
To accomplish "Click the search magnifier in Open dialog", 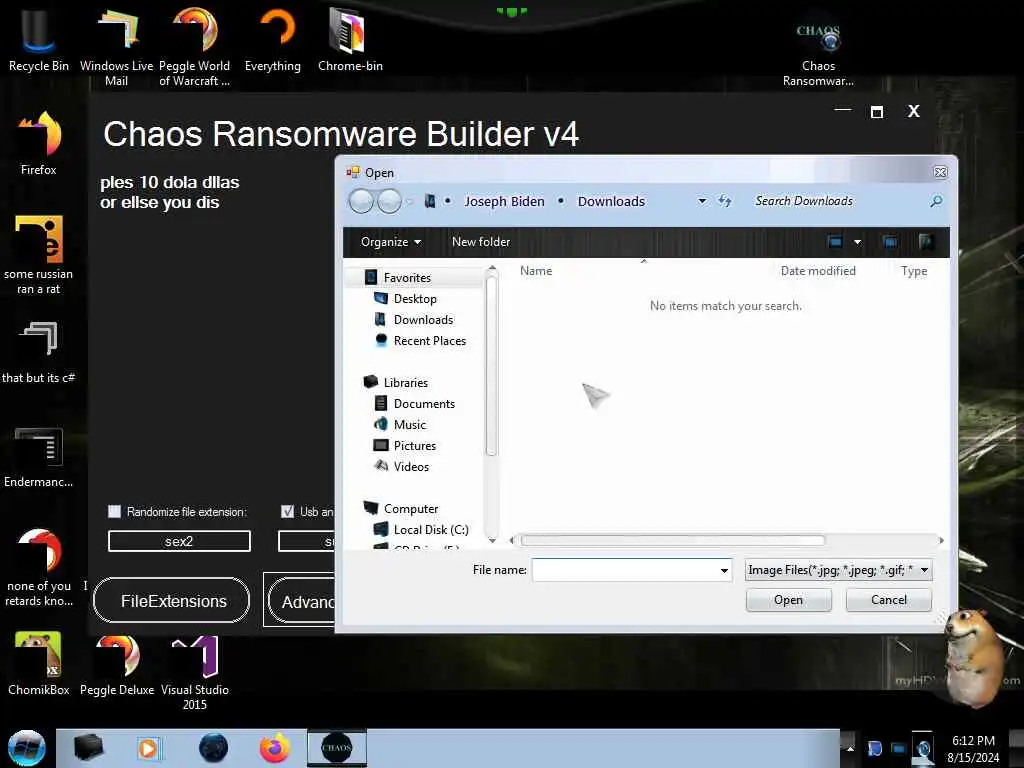I will click(936, 201).
